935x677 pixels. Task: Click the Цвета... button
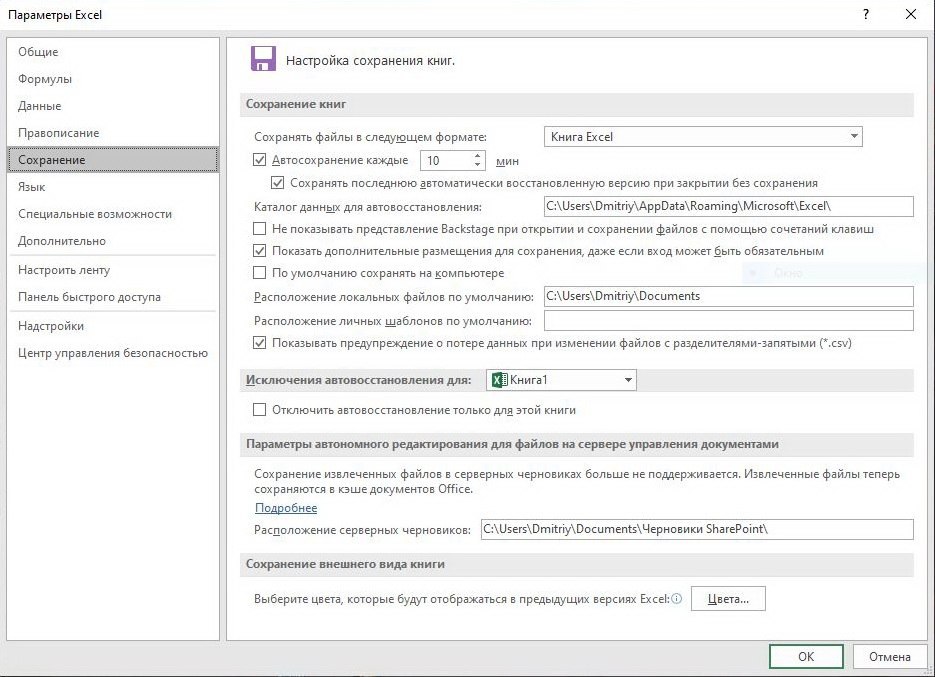coord(728,599)
